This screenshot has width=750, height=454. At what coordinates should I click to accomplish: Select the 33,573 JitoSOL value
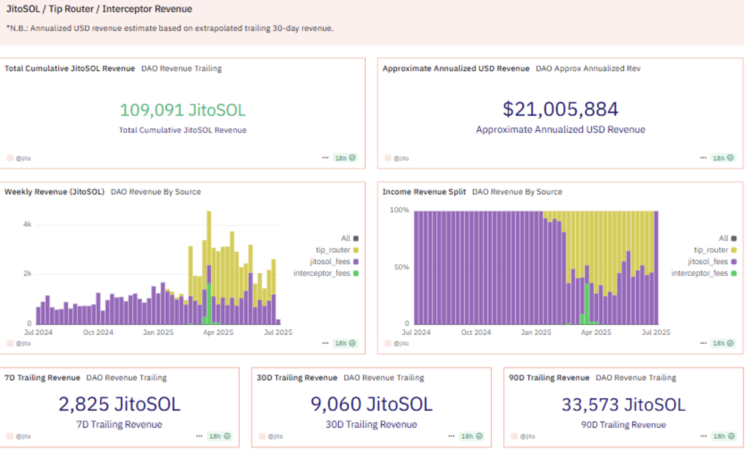623,405
